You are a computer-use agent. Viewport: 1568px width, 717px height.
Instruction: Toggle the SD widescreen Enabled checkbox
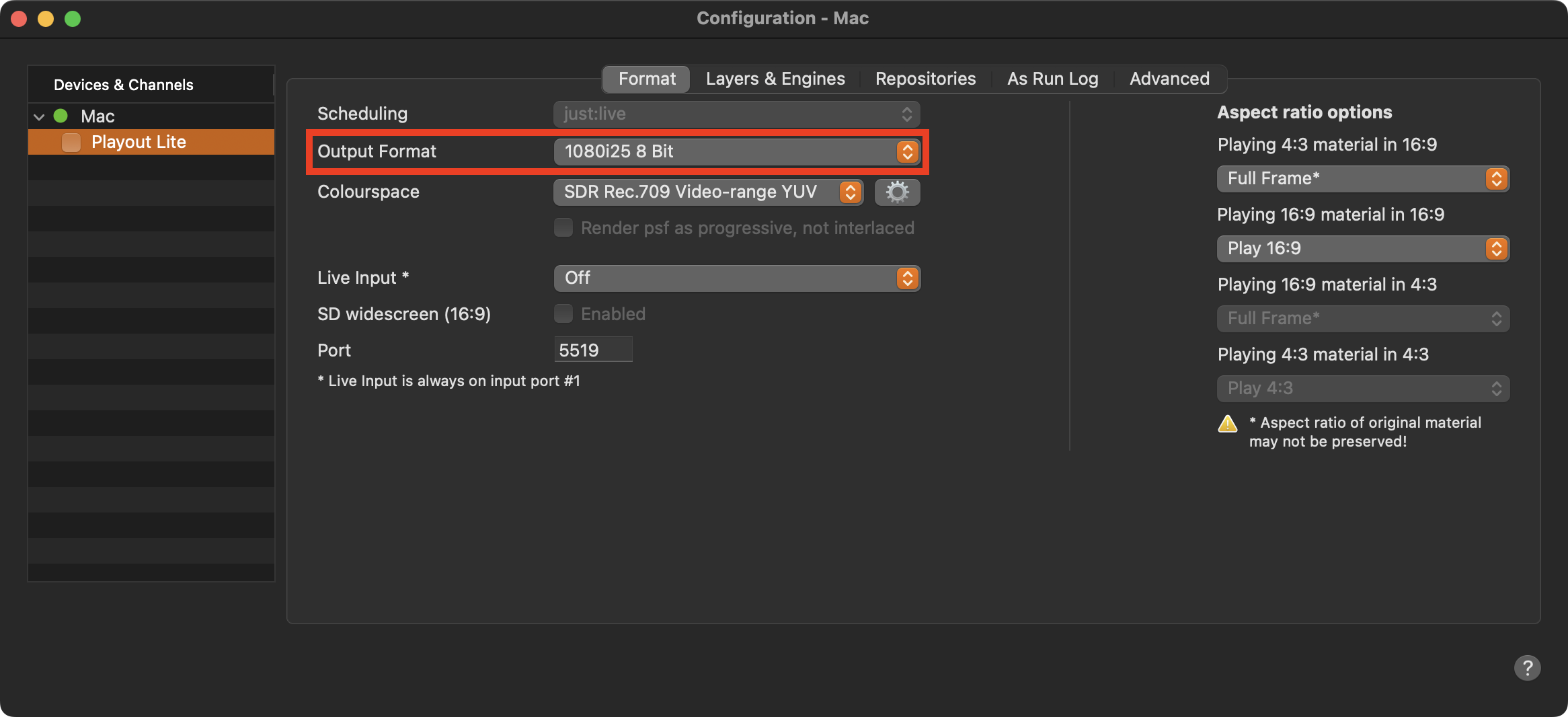click(x=563, y=313)
